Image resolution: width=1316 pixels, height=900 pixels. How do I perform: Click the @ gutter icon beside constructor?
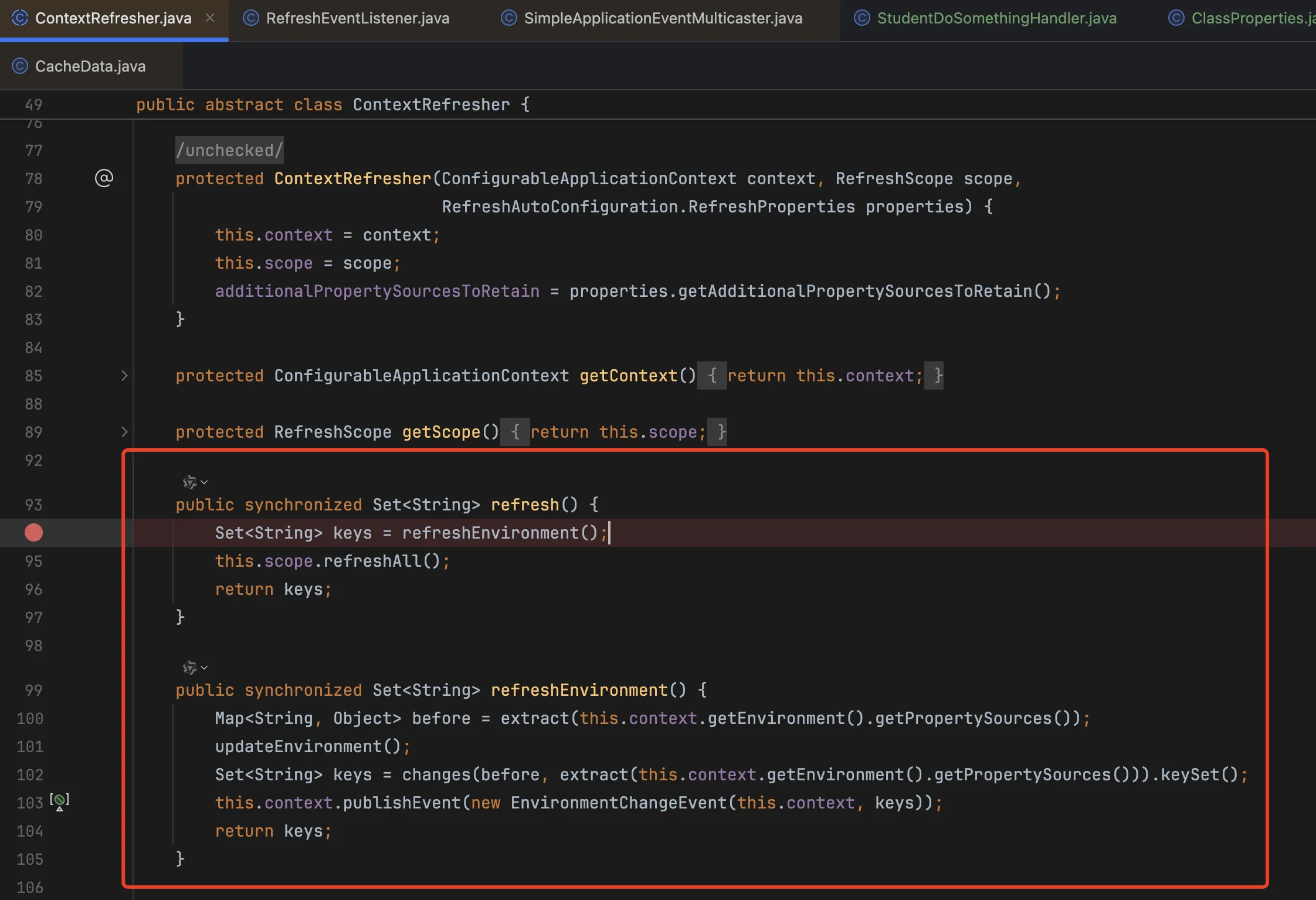[x=104, y=178]
